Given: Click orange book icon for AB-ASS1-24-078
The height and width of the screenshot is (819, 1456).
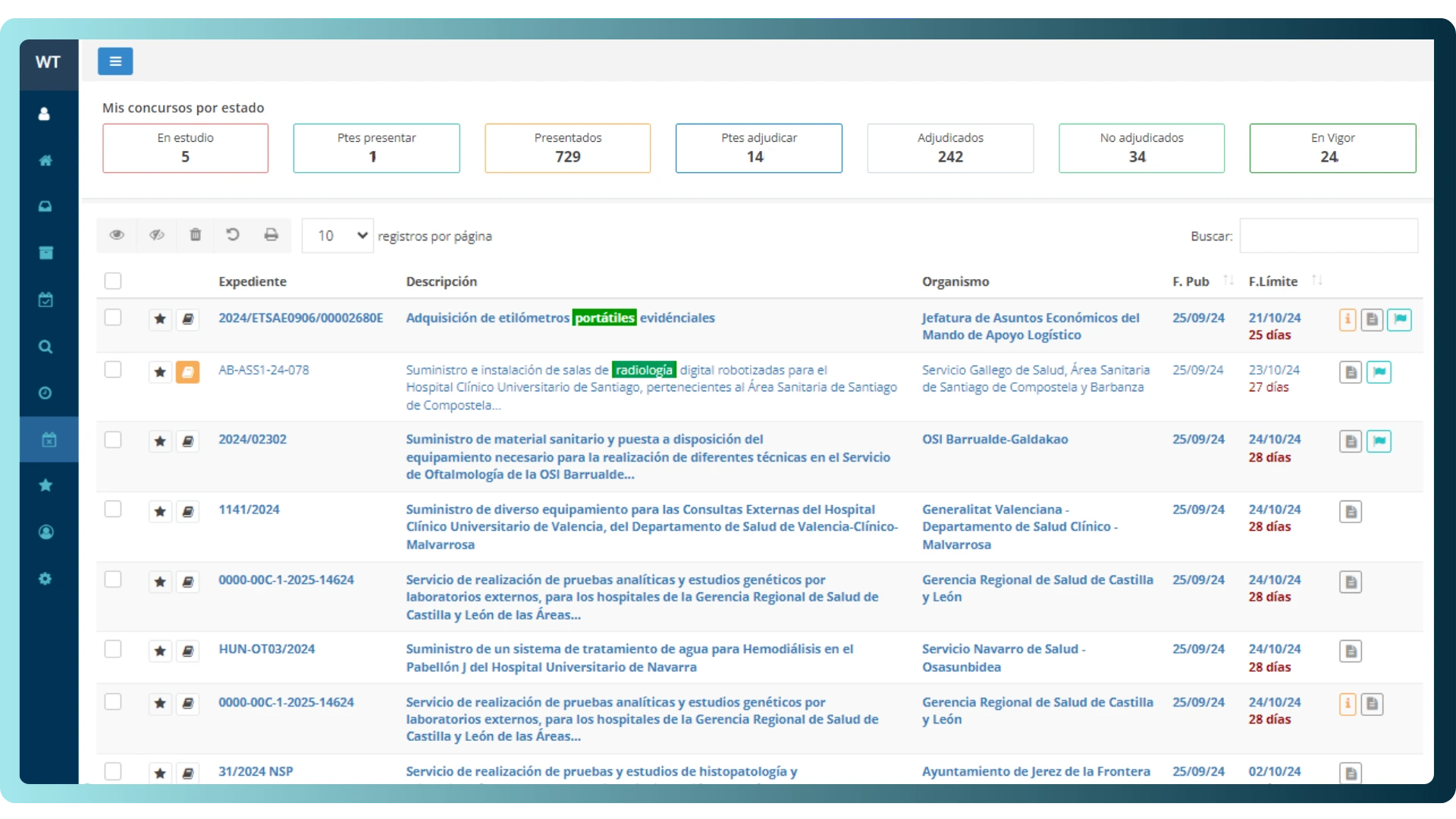Looking at the screenshot, I should tap(188, 372).
